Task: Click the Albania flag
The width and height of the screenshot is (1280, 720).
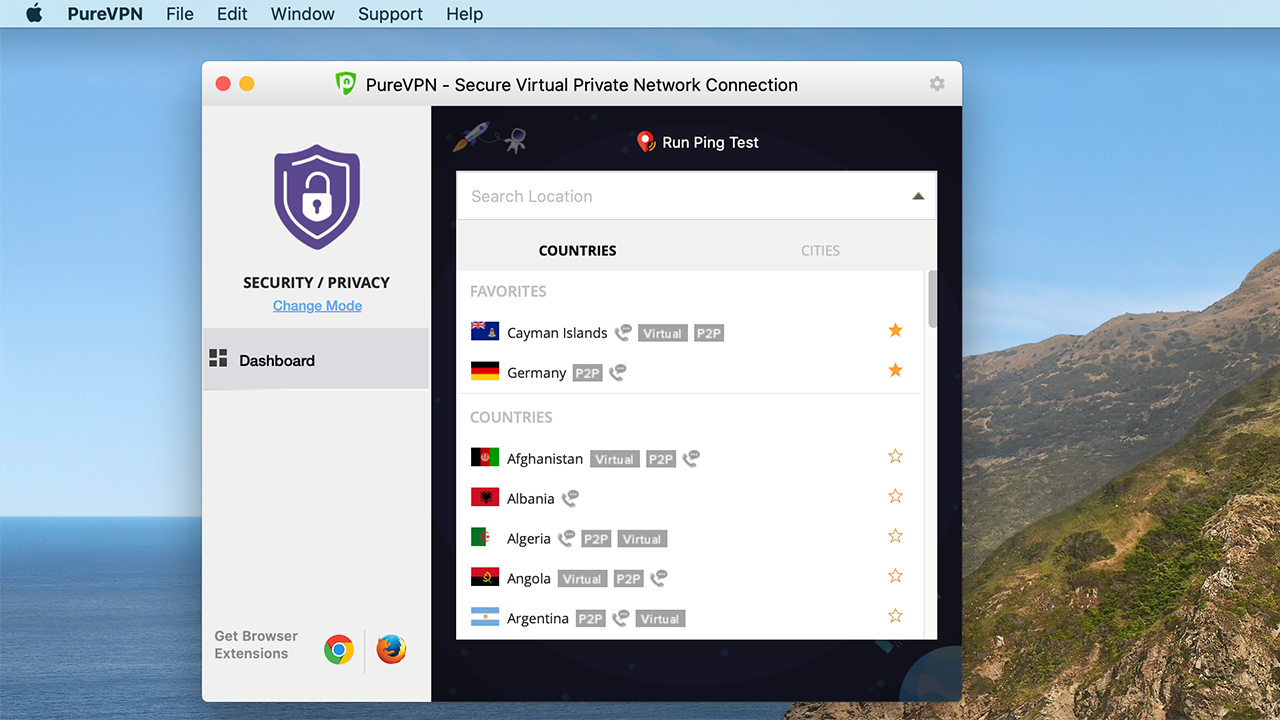Action: pos(485,497)
